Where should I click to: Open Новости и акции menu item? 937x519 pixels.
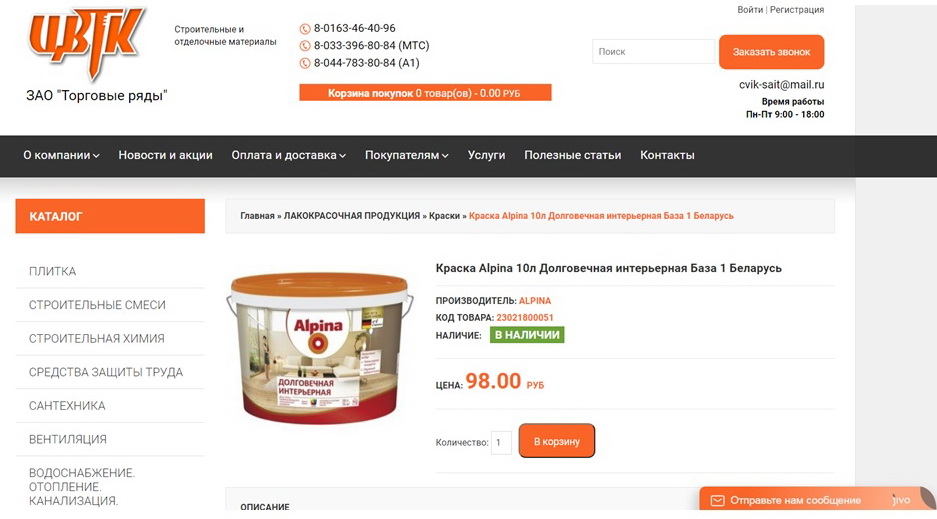166,155
